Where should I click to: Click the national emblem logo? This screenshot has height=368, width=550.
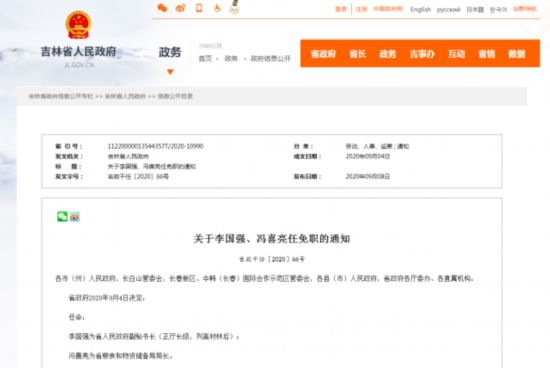[x=79, y=25]
